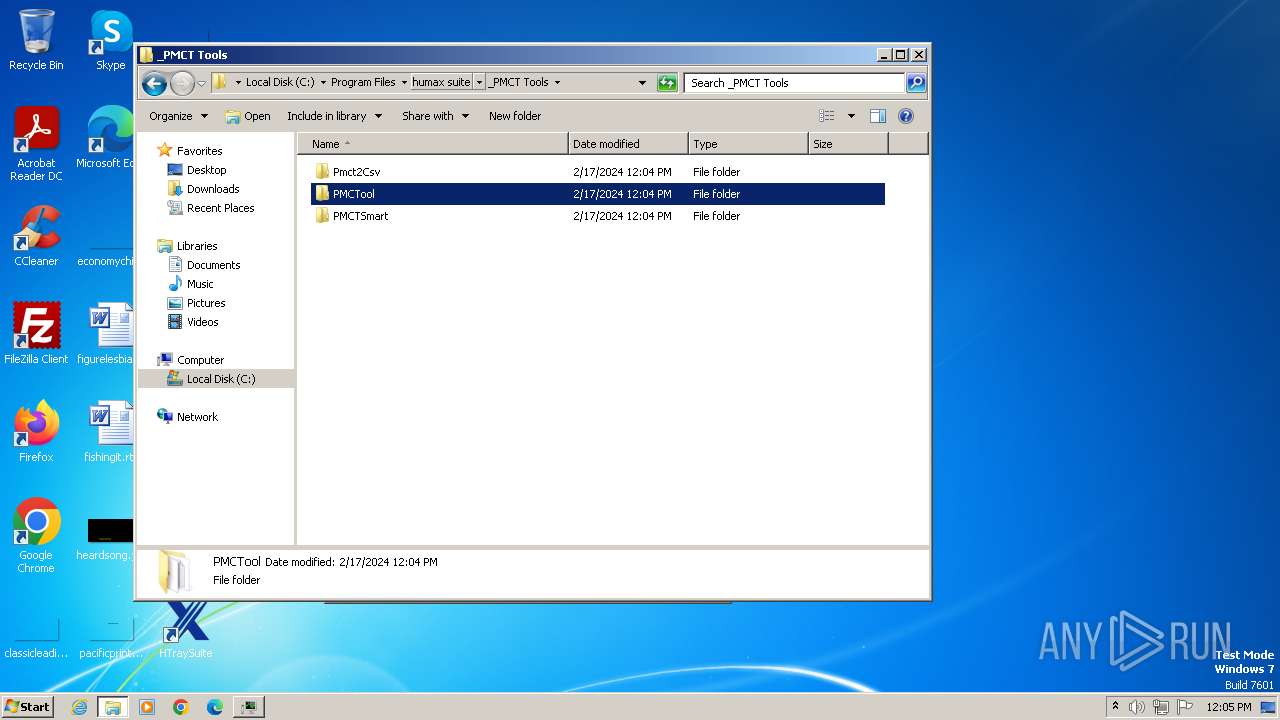Launch Internet Explorer from taskbar
This screenshot has height=720, width=1280.
pyautogui.click(x=79, y=707)
